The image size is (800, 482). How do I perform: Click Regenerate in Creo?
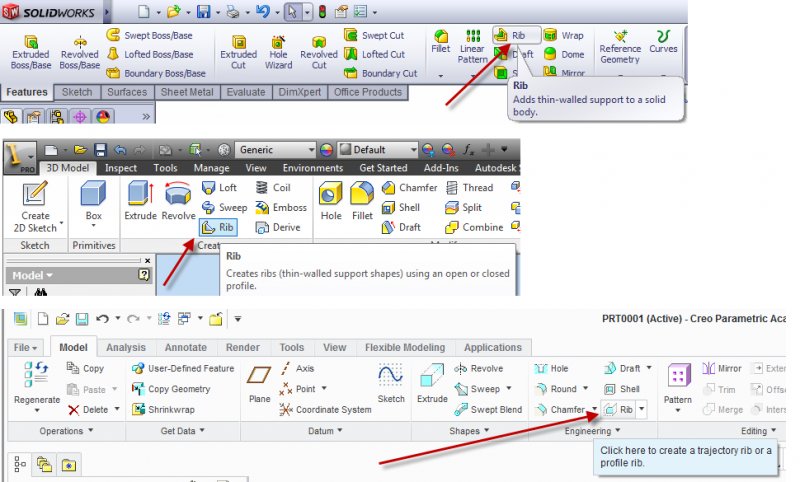pyautogui.click(x=37, y=387)
